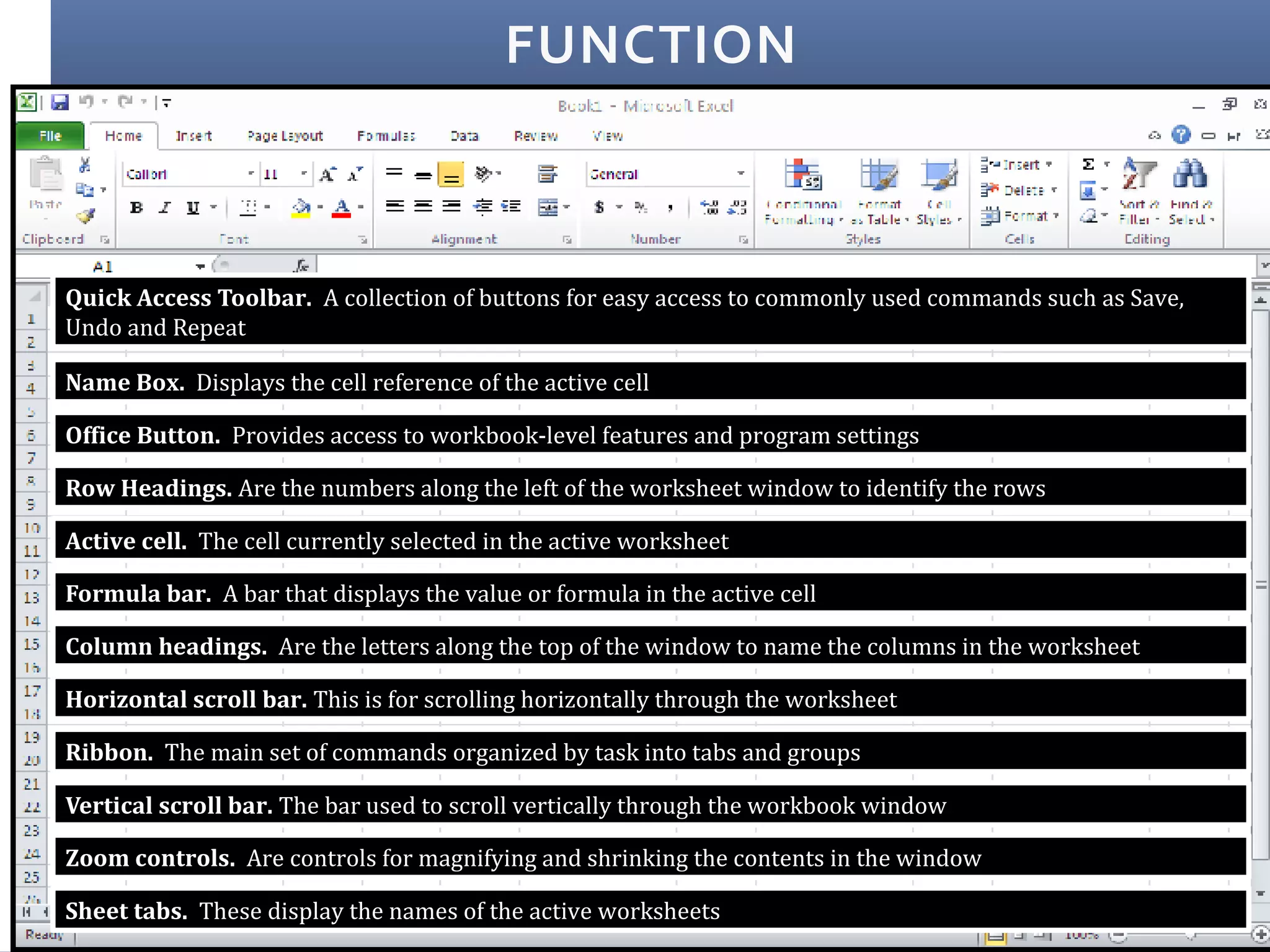Click Merge & Center
This screenshot has width=1270, height=952.
pyautogui.click(x=548, y=207)
